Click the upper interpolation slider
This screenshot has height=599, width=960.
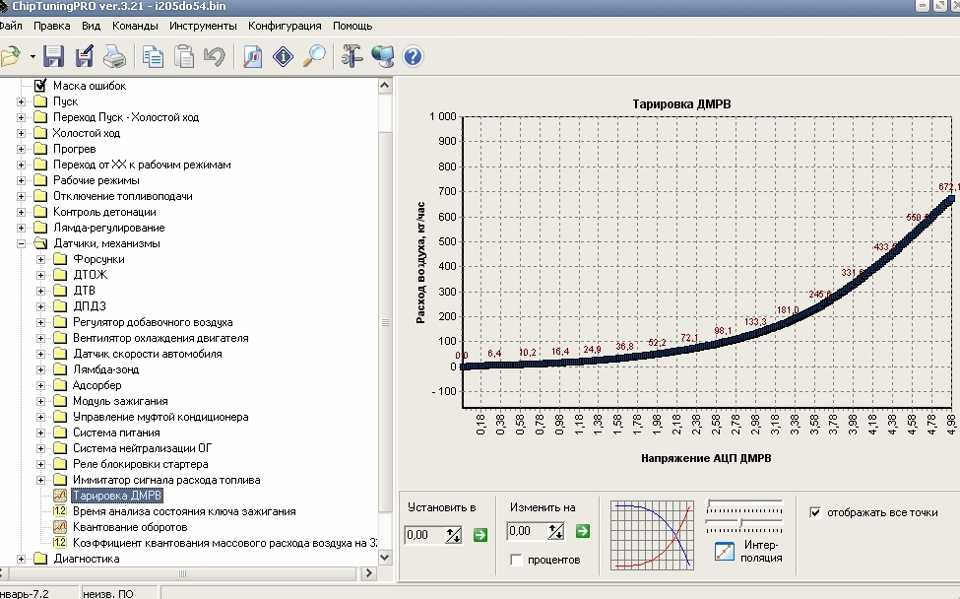coord(744,505)
